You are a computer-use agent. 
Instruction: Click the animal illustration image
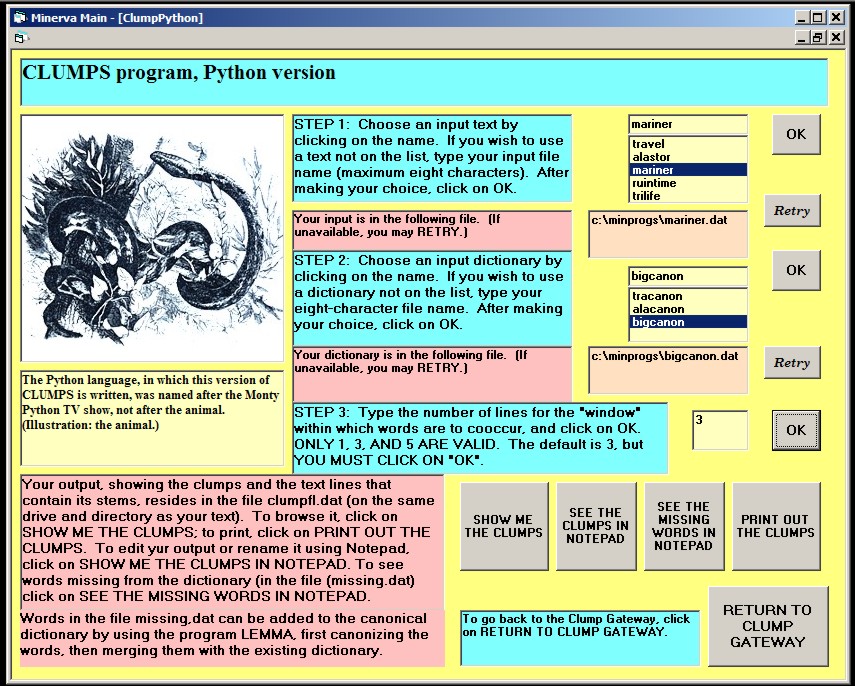point(150,235)
